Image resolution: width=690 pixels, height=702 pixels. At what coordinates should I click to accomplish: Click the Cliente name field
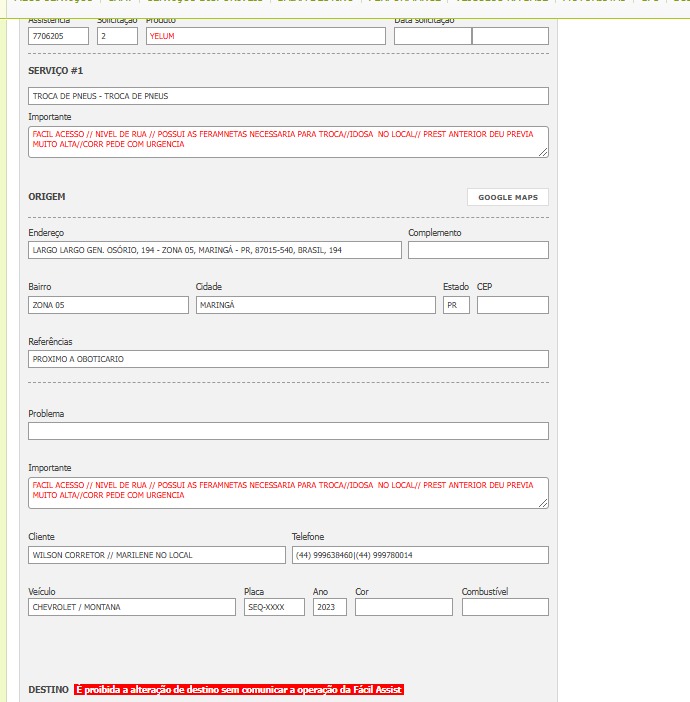coord(157,555)
